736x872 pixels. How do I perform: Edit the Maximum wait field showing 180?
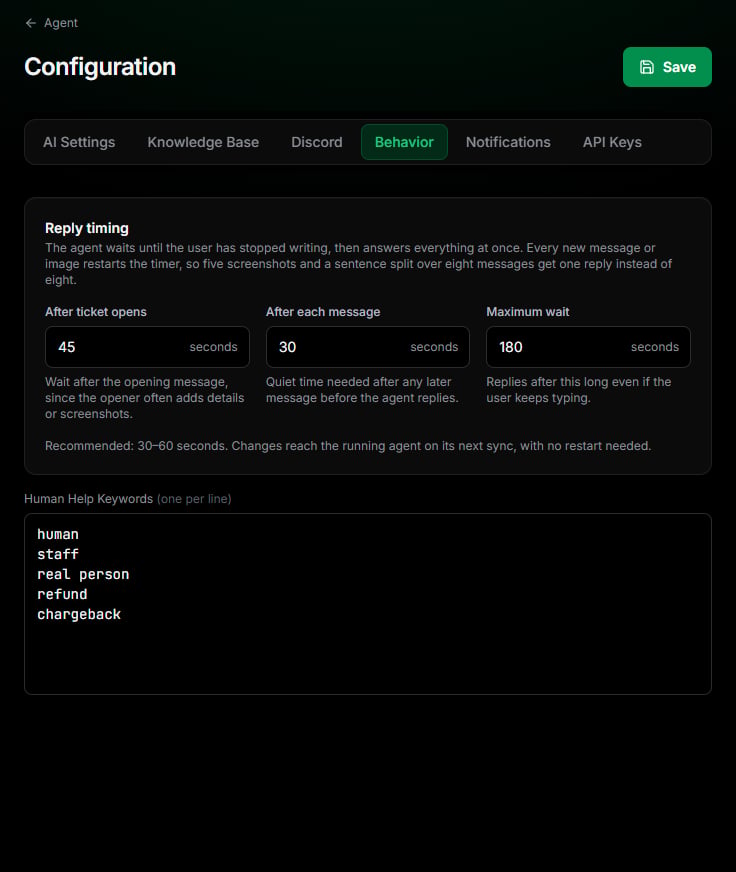588,347
